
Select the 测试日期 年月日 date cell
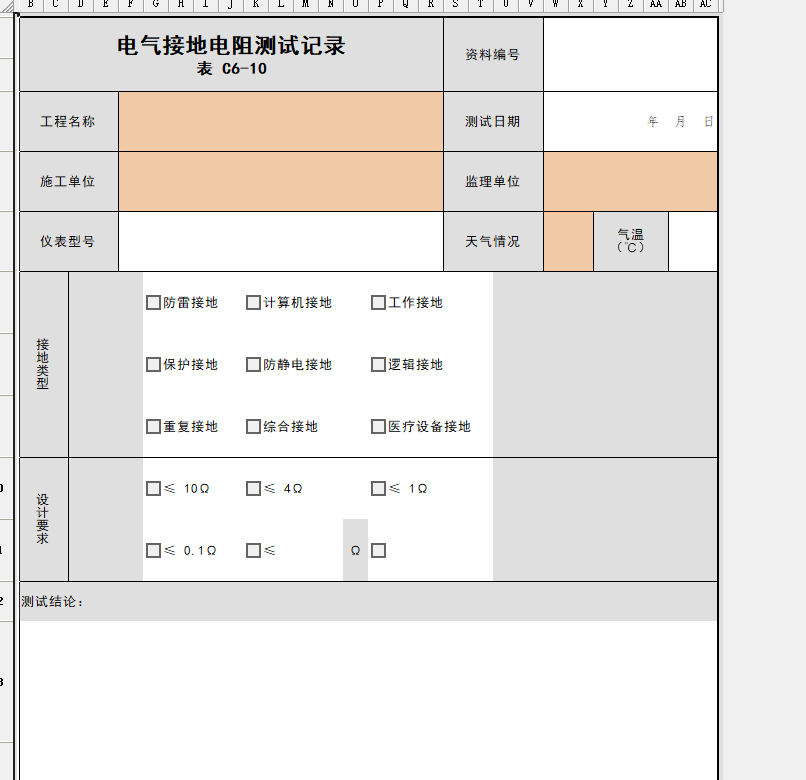tap(630, 122)
